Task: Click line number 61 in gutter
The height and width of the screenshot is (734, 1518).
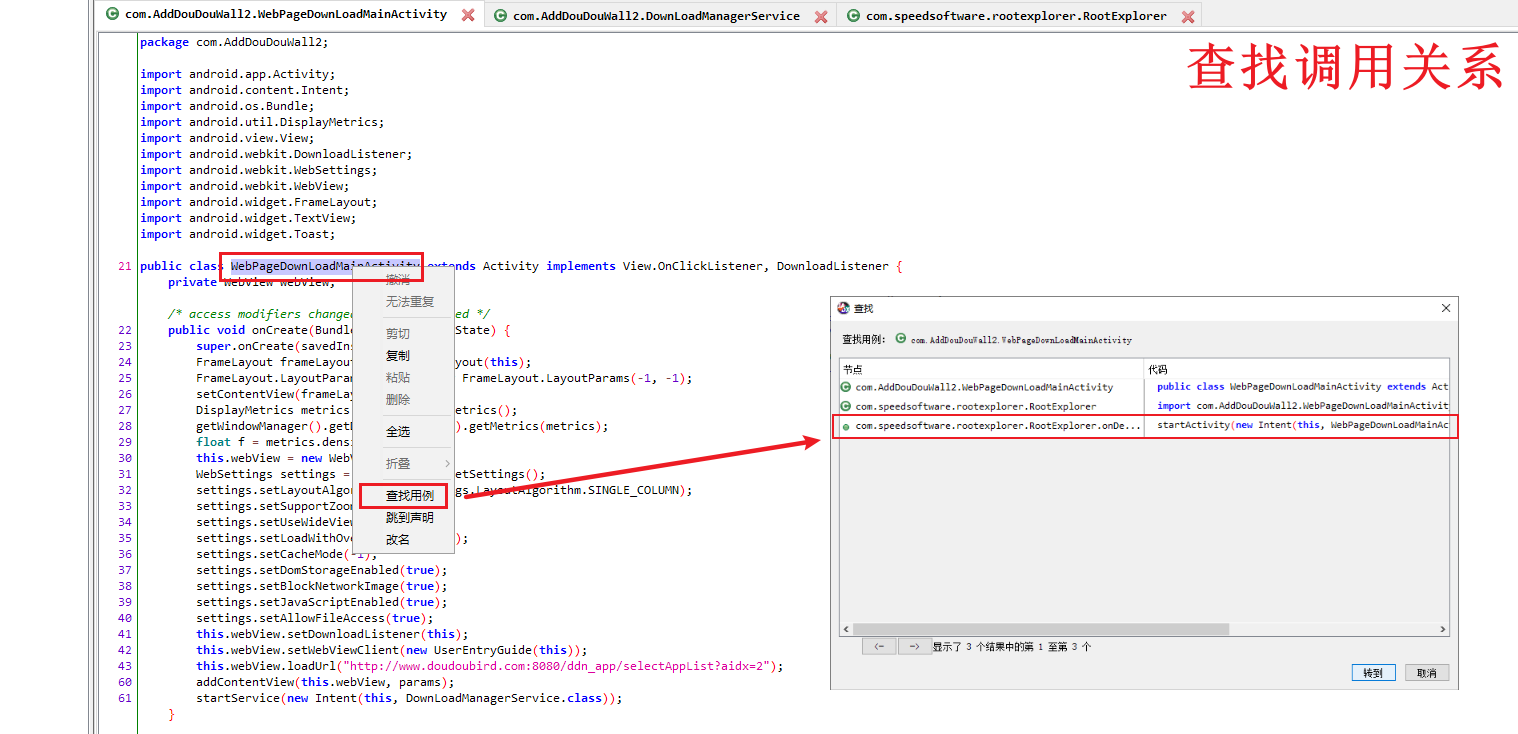Action: tap(124, 698)
